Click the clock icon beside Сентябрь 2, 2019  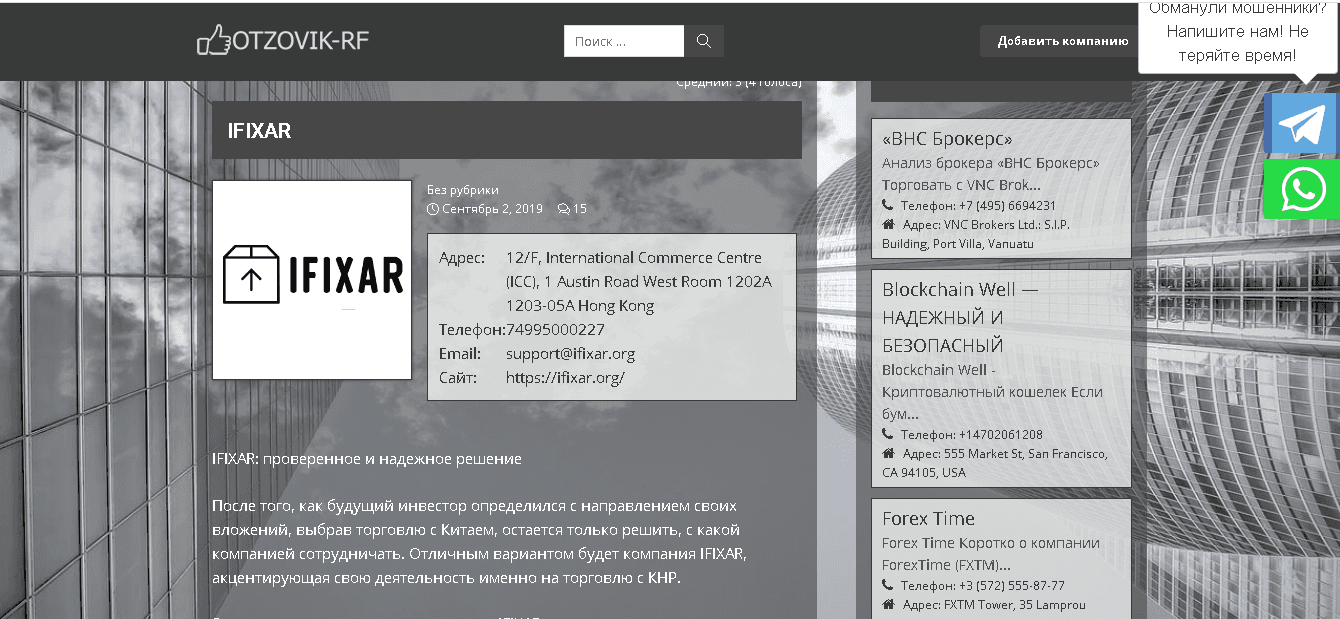433,209
